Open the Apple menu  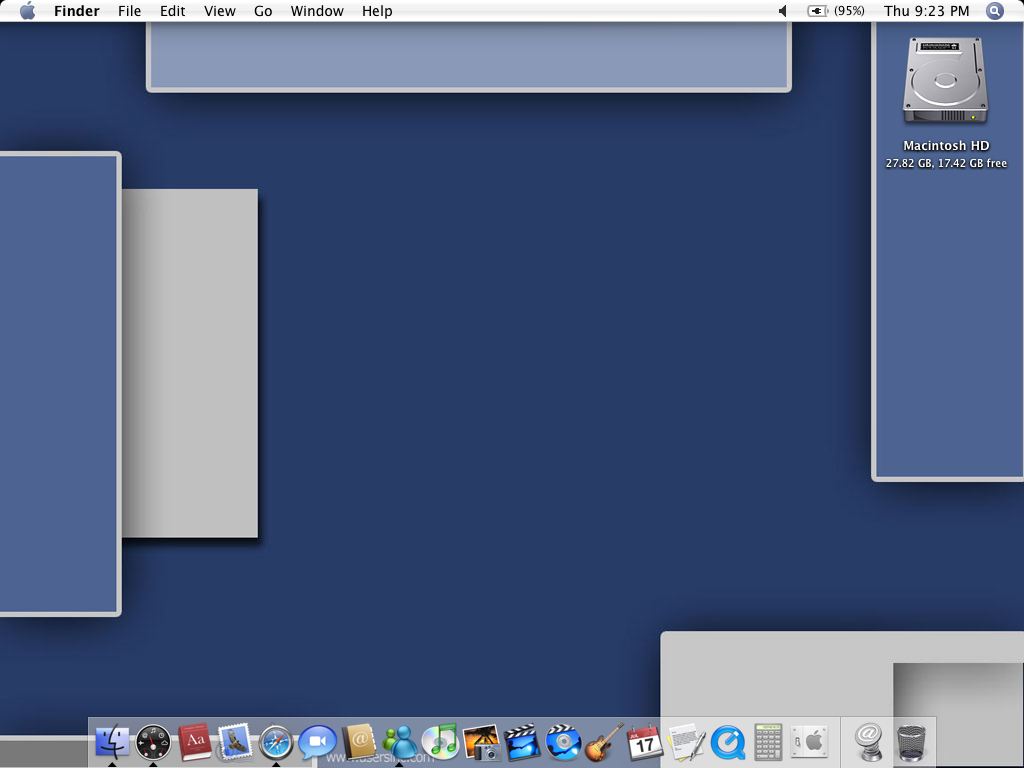click(27, 11)
